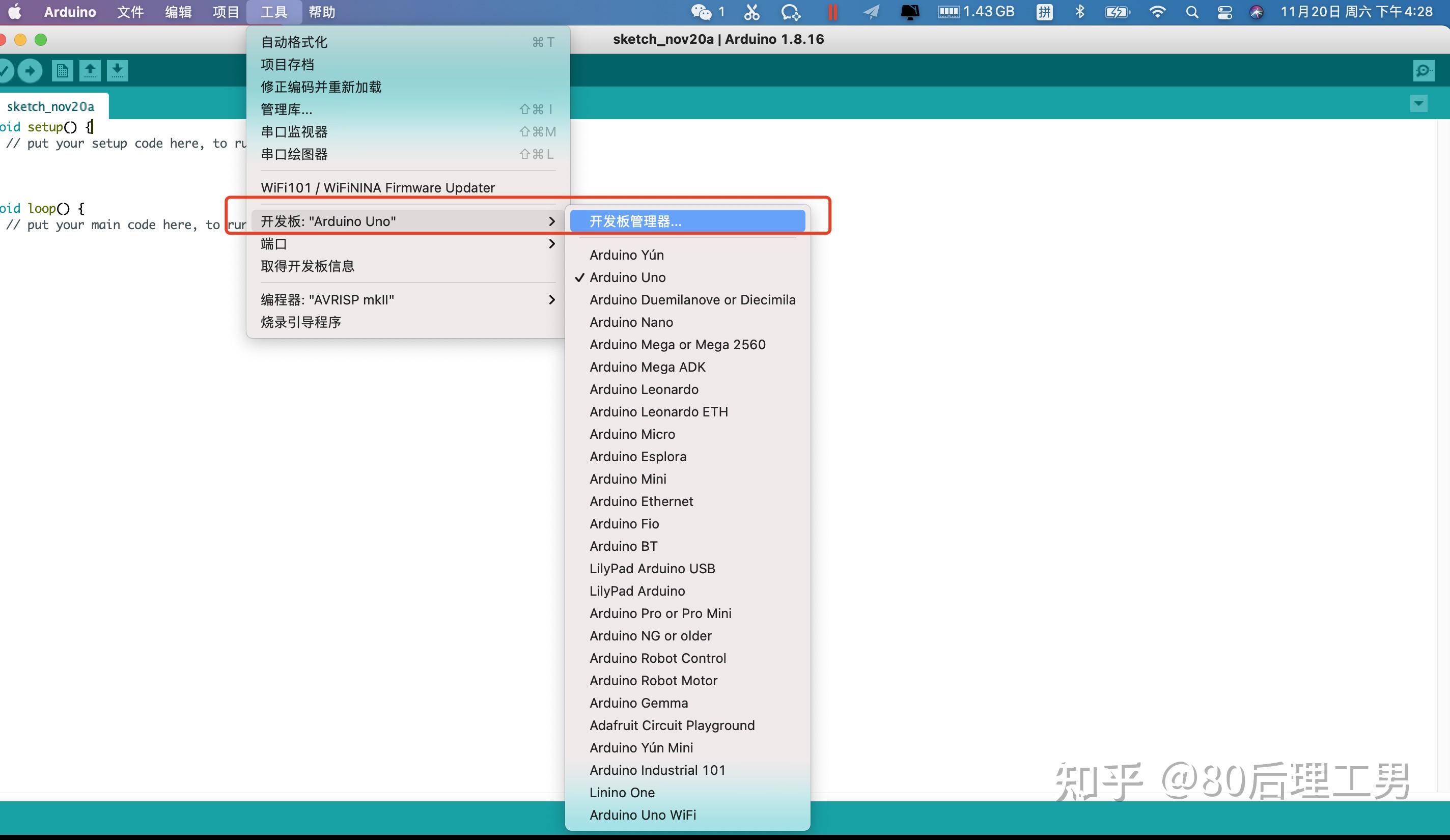Image resolution: width=1450 pixels, height=840 pixels.
Task: Select the checked Arduino Uno board
Action: (627, 277)
